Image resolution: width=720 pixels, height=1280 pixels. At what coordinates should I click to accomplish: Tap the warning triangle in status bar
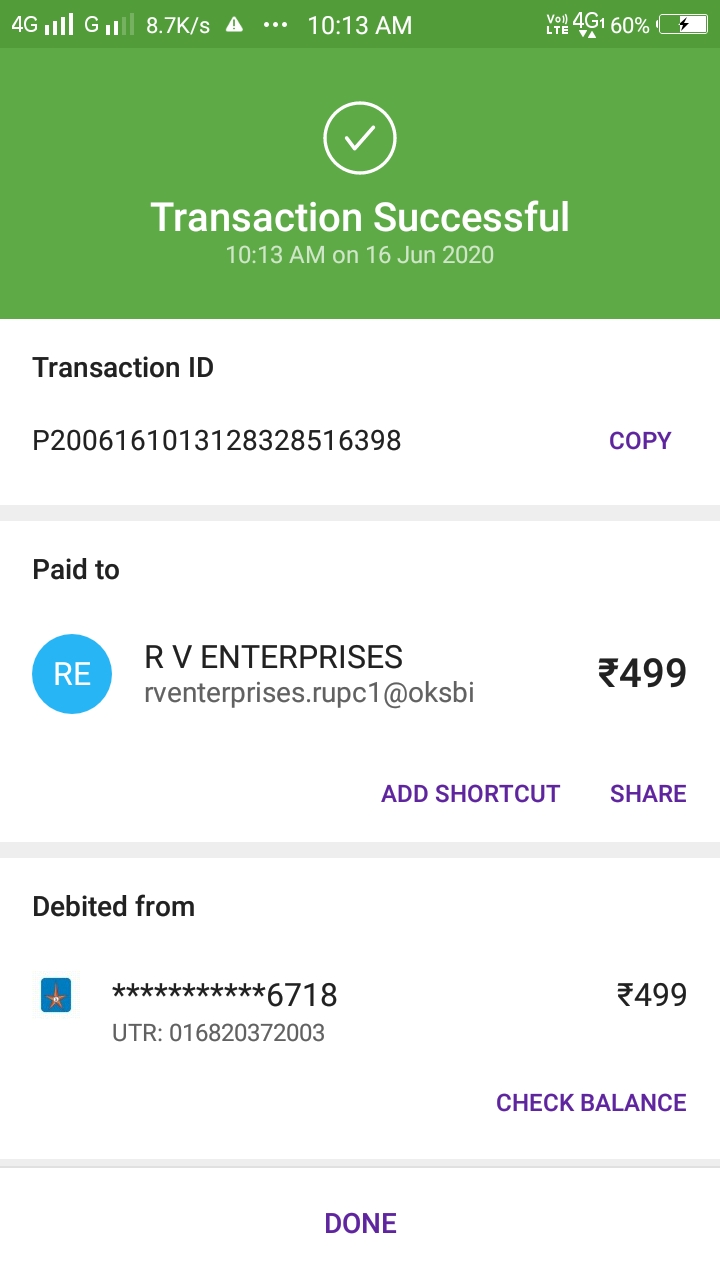(x=234, y=25)
